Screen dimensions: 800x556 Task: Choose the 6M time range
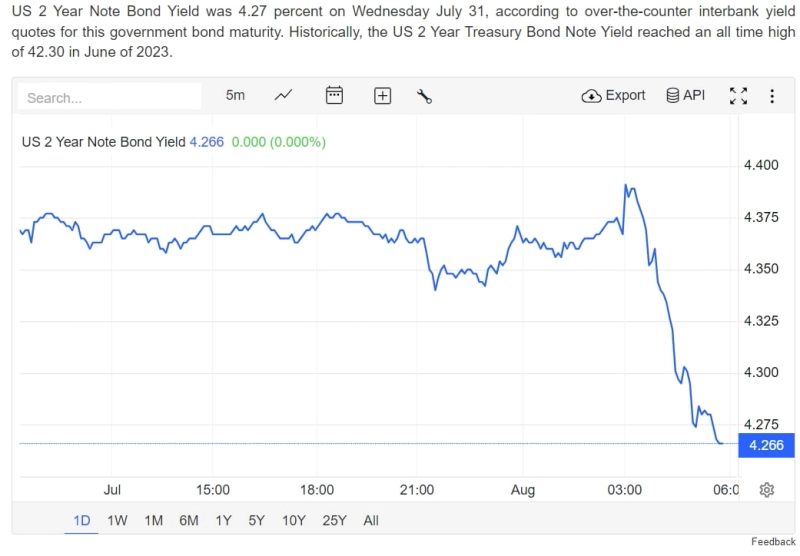[x=188, y=520]
